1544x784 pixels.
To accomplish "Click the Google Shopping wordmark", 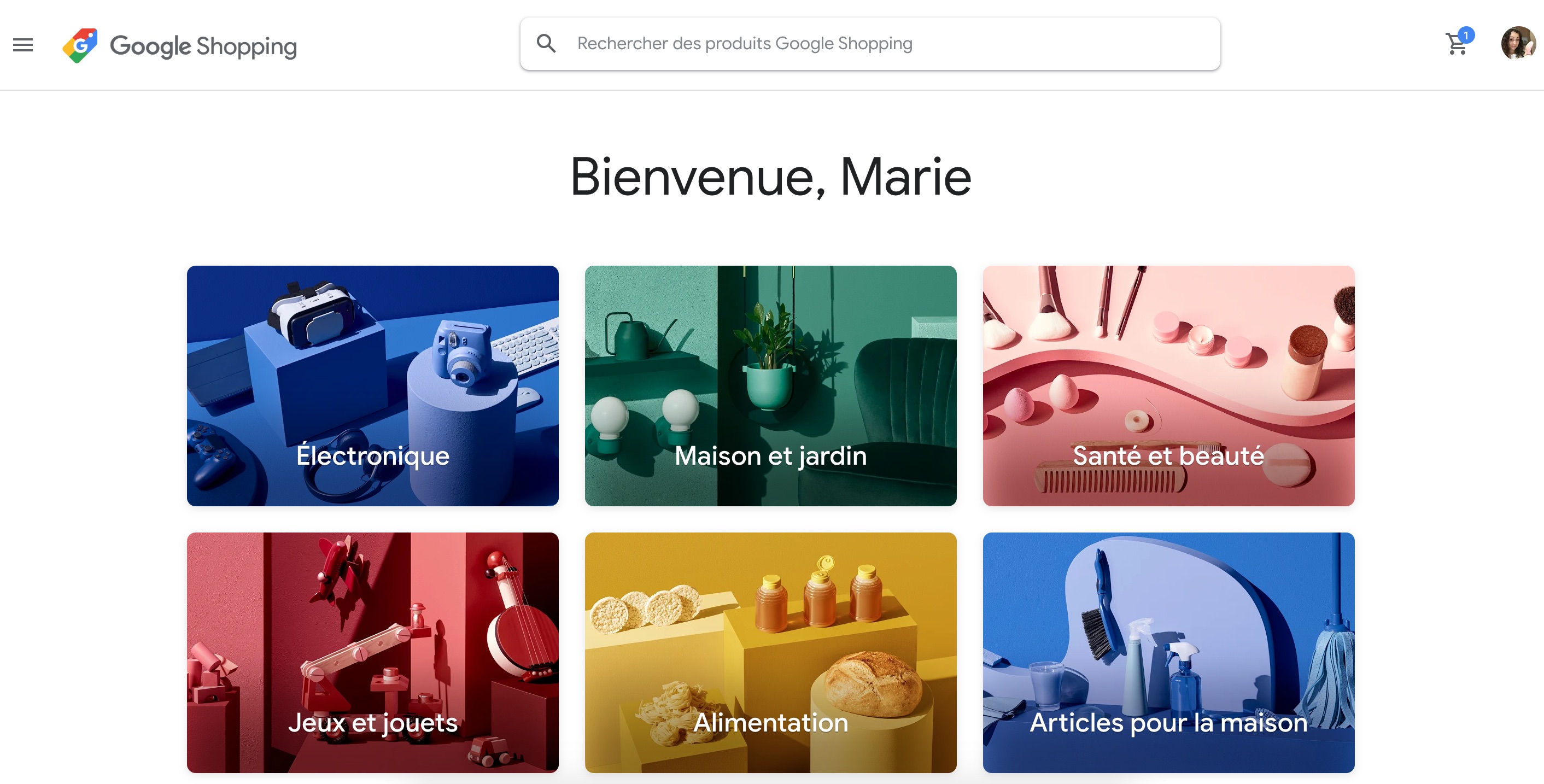I will 203,46.
